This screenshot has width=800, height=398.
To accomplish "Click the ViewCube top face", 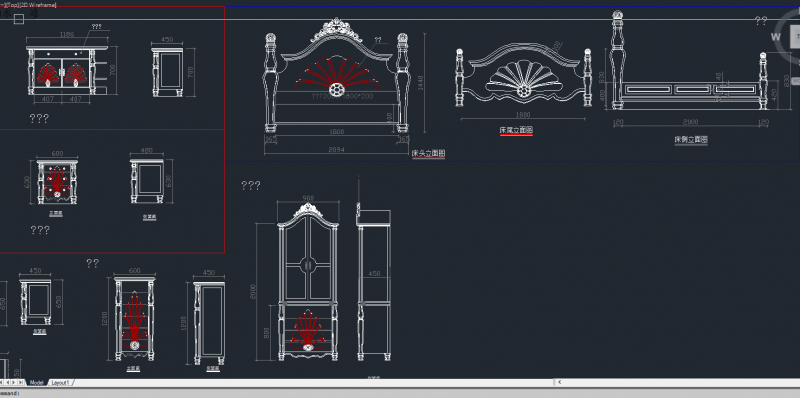I will 795,37.
